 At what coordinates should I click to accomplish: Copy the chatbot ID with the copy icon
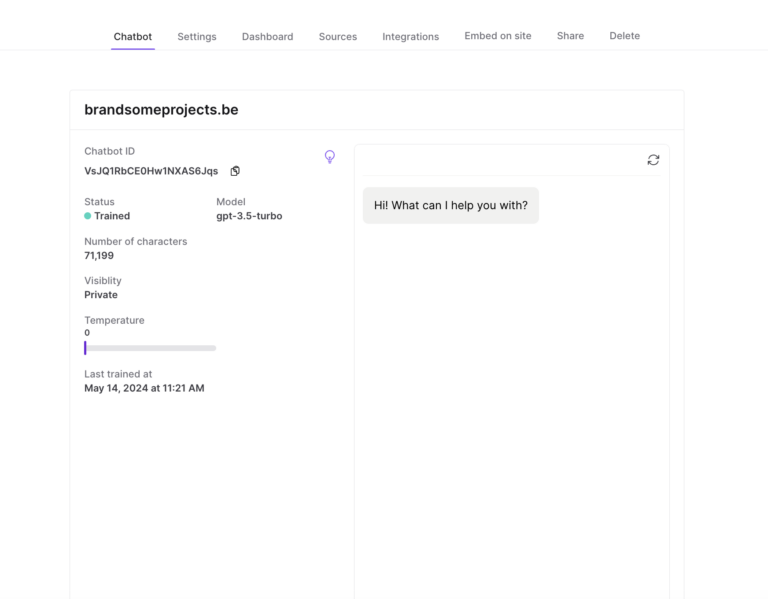tap(235, 171)
